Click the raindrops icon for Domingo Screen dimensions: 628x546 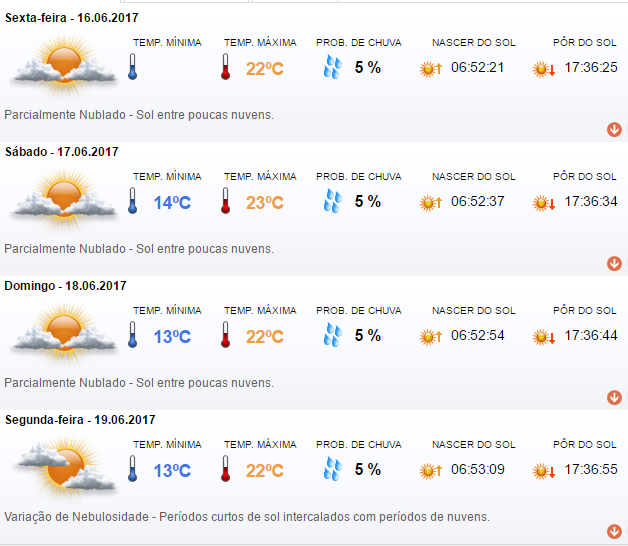pyautogui.click(x=332, y=336)
